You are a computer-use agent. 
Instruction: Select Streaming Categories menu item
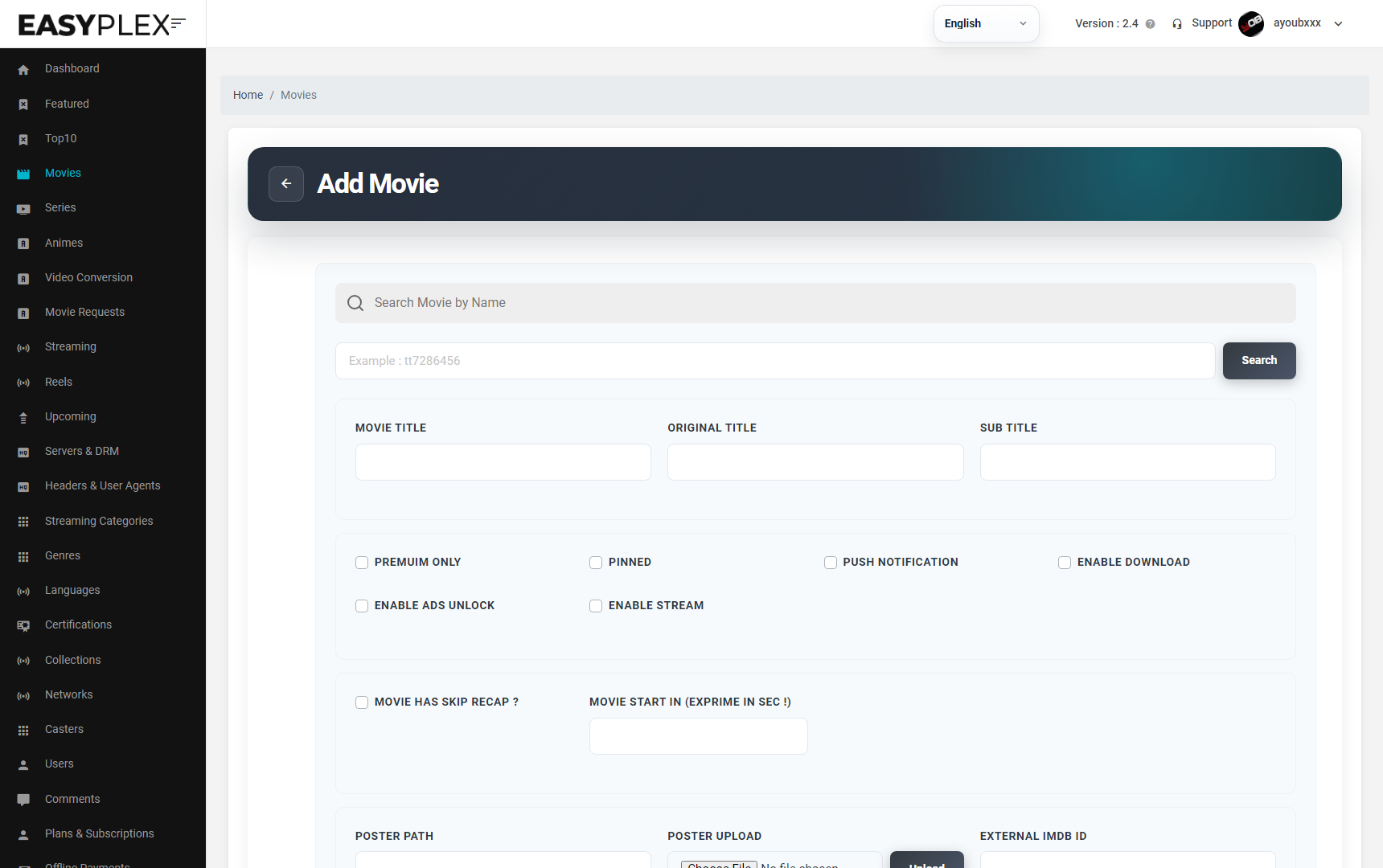coord(99,521)
